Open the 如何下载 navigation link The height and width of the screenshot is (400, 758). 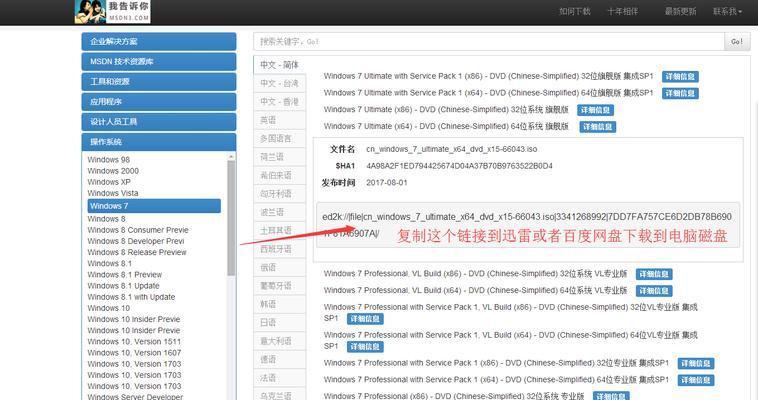[575, 11]
